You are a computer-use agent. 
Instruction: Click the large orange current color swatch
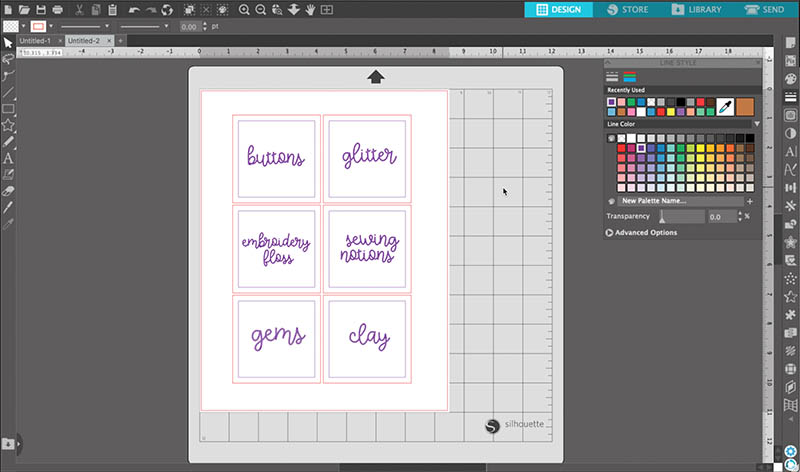[745, 107]
